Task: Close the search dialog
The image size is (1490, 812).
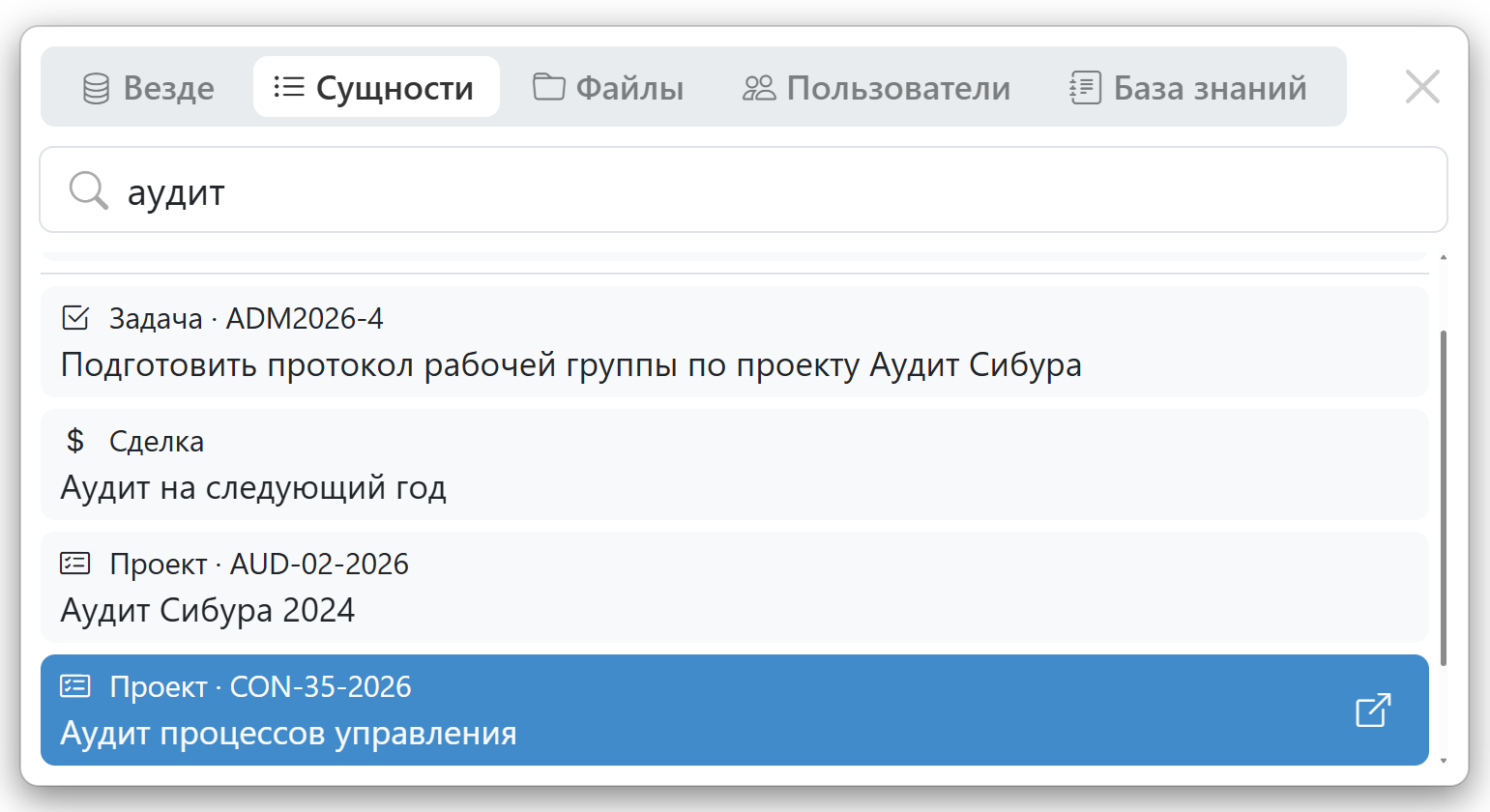Action: click(x=1422, y=86)
